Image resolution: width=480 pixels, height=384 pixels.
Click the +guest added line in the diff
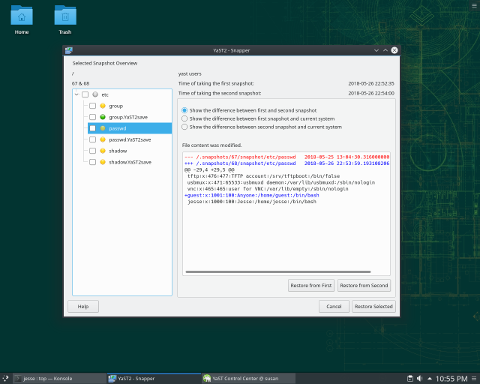[252, 195]
